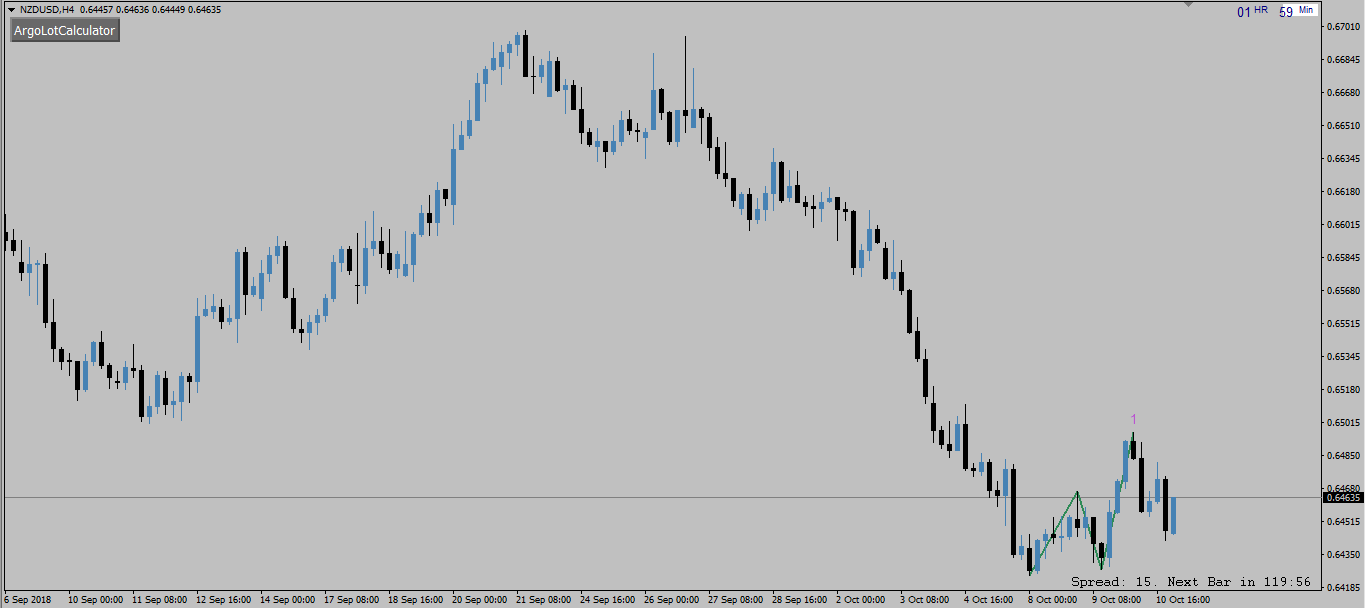Click time axis label 12 Sep 16:00
The height and width of the screenshot is (608, 1365).
coord(224,600)
